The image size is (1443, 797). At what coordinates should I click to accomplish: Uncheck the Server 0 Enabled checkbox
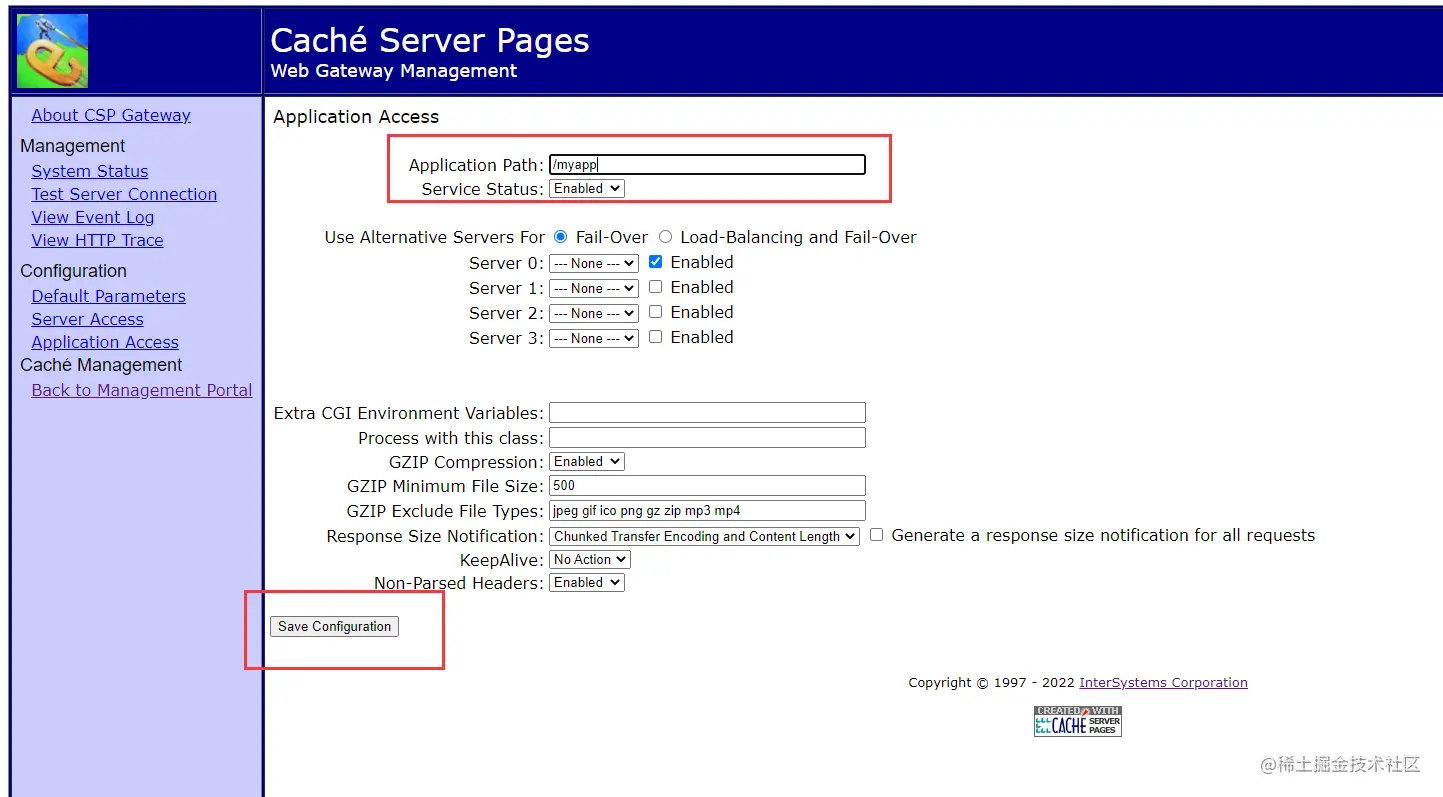[655, 262]
